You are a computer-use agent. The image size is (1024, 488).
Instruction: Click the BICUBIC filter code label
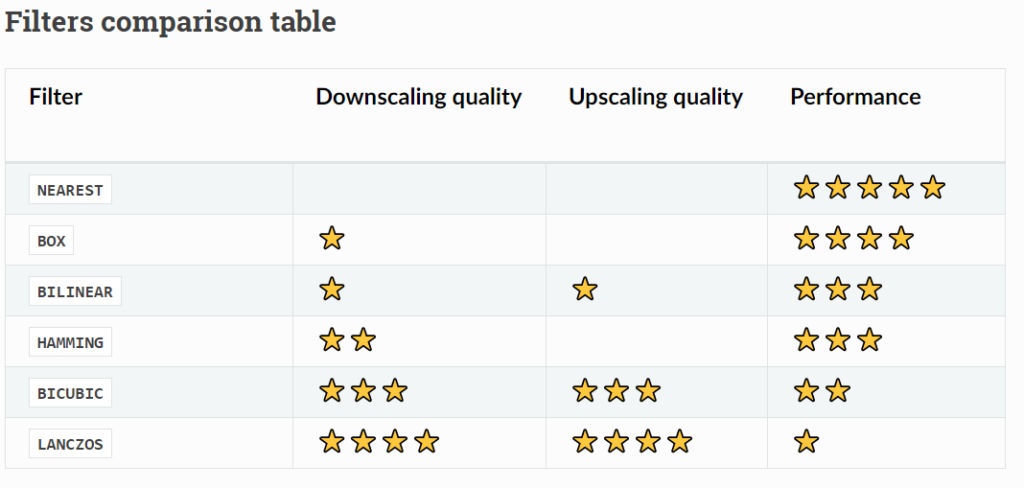(70, 393)
